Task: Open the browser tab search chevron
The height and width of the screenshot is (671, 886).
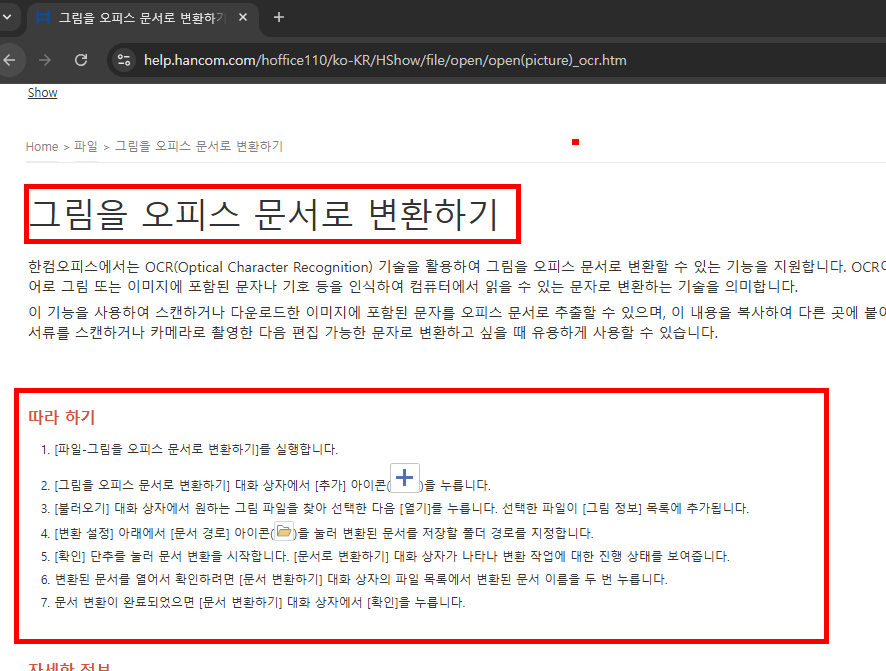Action: (10, 17)
